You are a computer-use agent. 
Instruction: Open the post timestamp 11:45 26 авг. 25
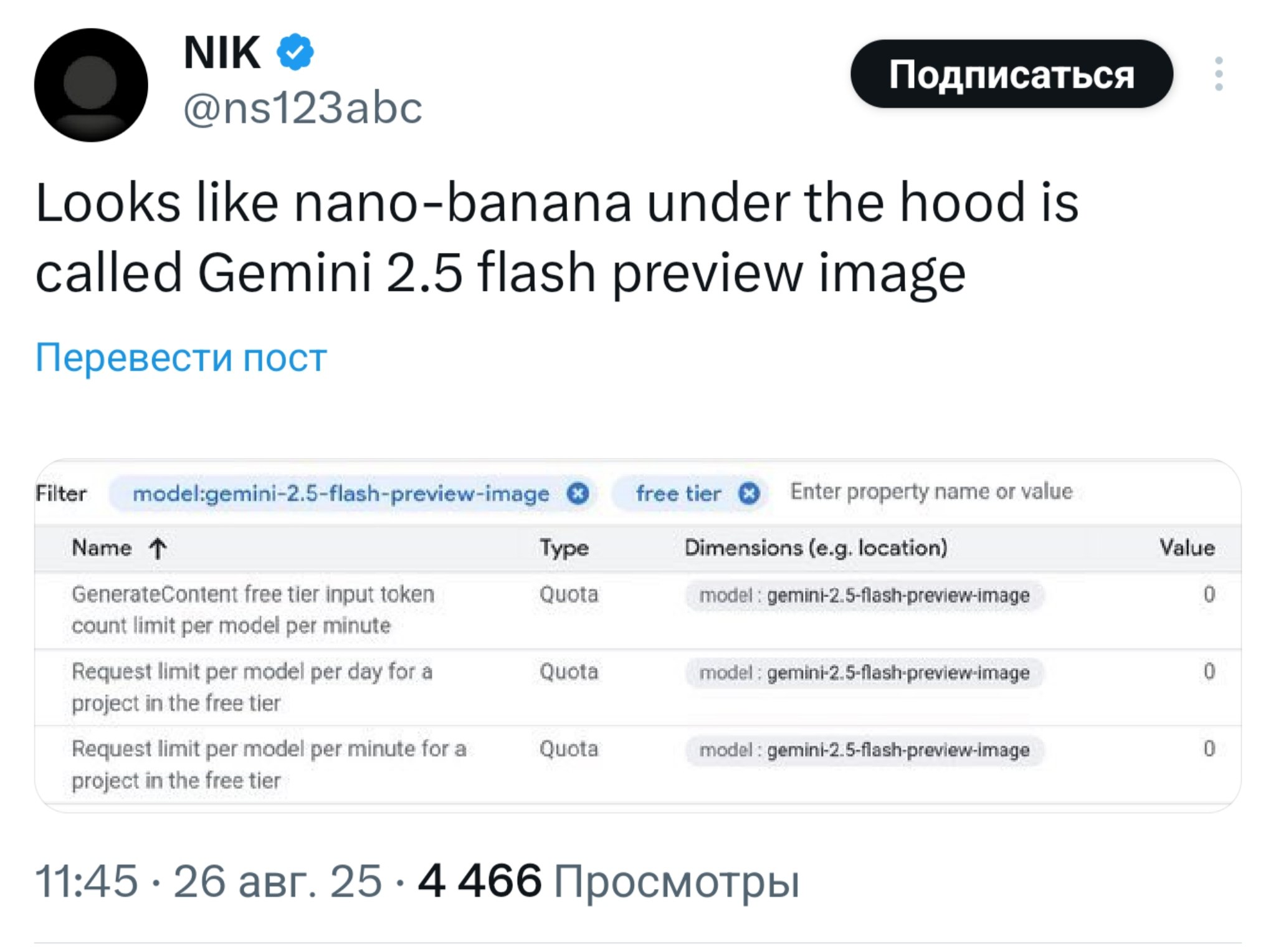(208, 881)
